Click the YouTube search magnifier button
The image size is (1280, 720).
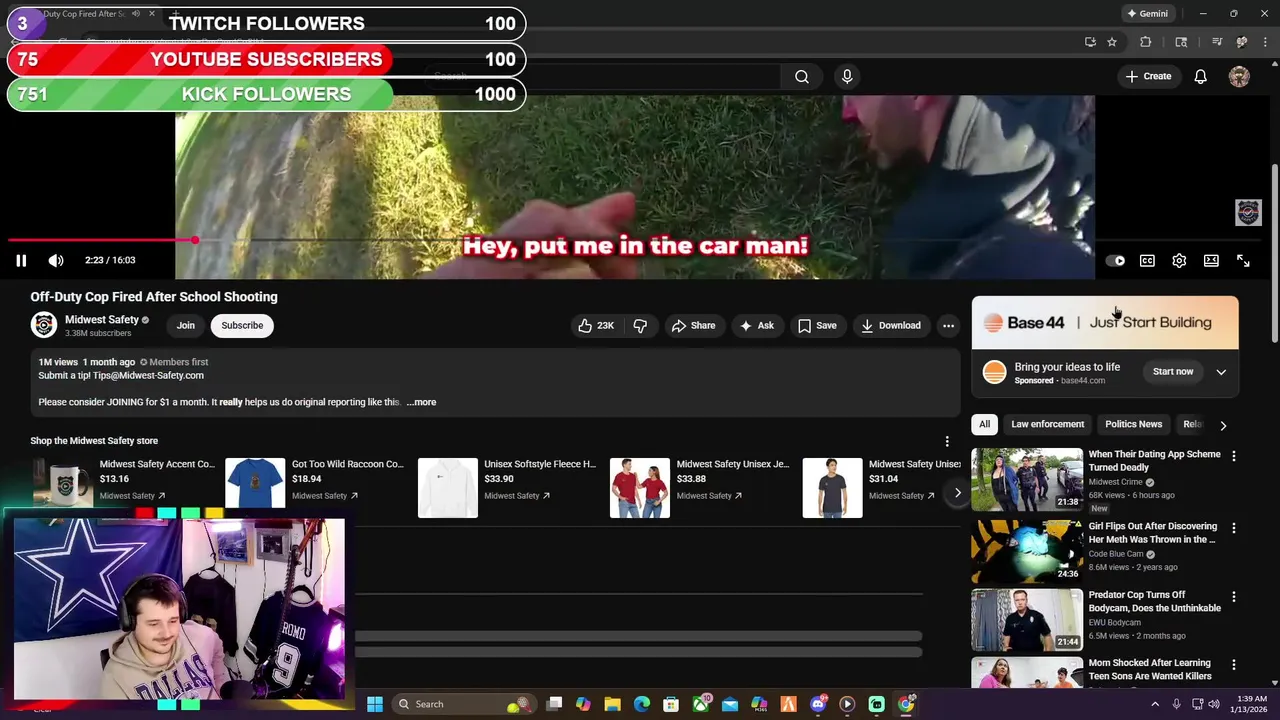(802, 77)
